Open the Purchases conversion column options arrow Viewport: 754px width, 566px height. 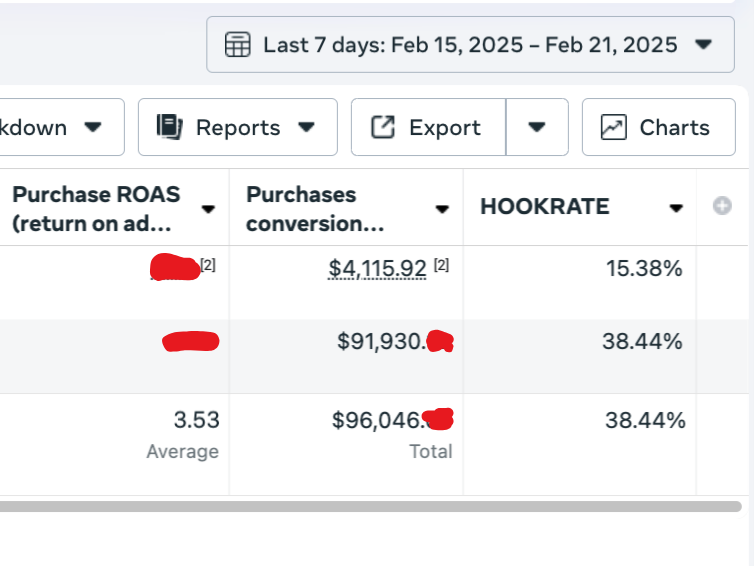pos(442,209)
